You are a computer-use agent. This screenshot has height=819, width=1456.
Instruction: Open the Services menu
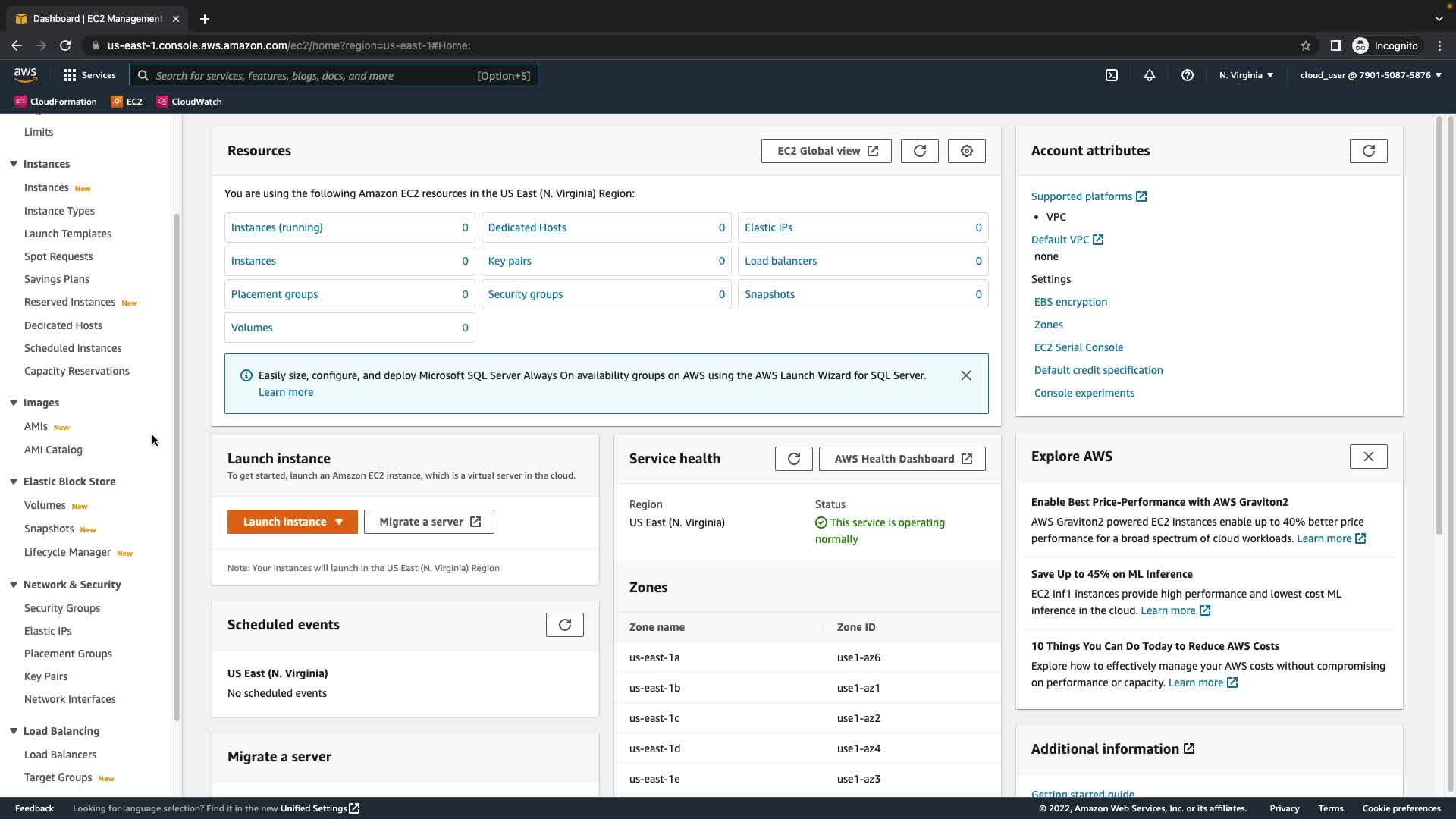89,75
